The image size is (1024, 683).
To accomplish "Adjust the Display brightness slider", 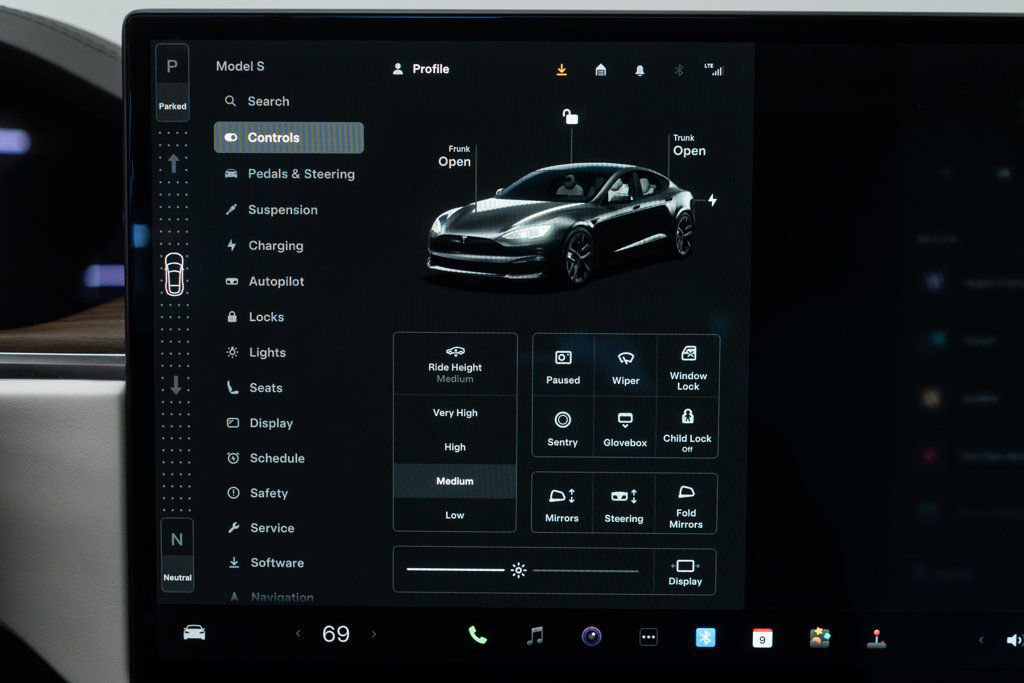I will click(x=518, y=569).
